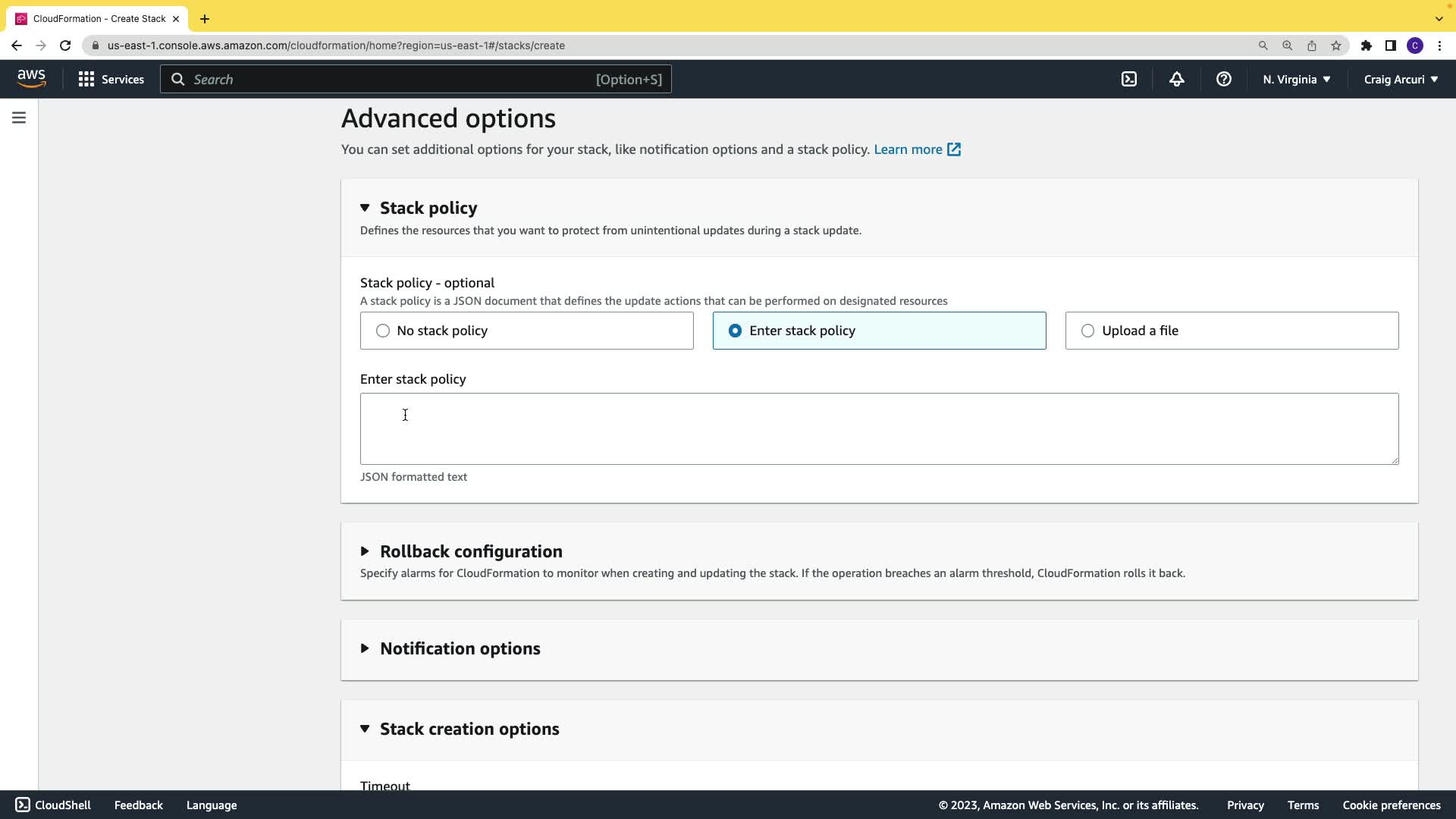
Task: Click the AWS logo home icon
Action: [x=31, y=79]
